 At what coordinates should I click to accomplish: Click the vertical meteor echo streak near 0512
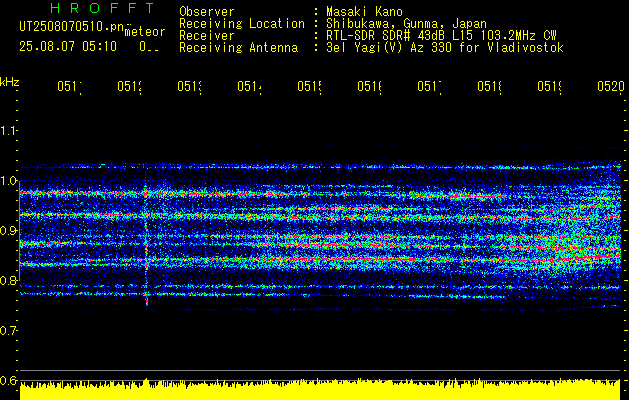point(146,241)
